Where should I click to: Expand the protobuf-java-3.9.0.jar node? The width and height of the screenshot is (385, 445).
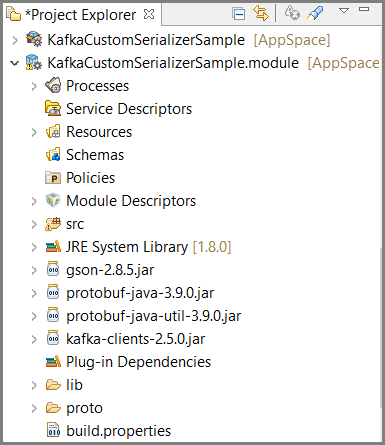[34, 293]
